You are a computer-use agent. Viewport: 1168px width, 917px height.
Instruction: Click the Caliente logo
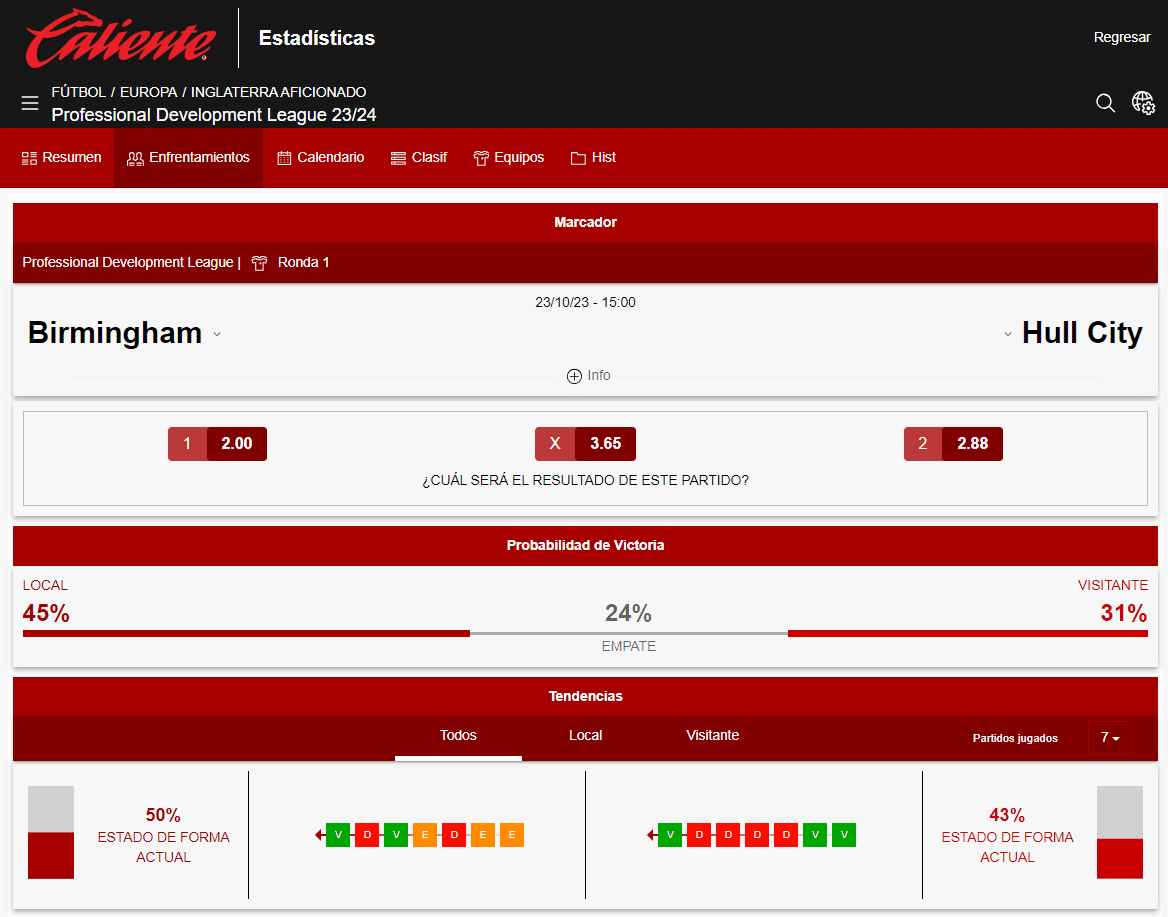coord(120,38)
